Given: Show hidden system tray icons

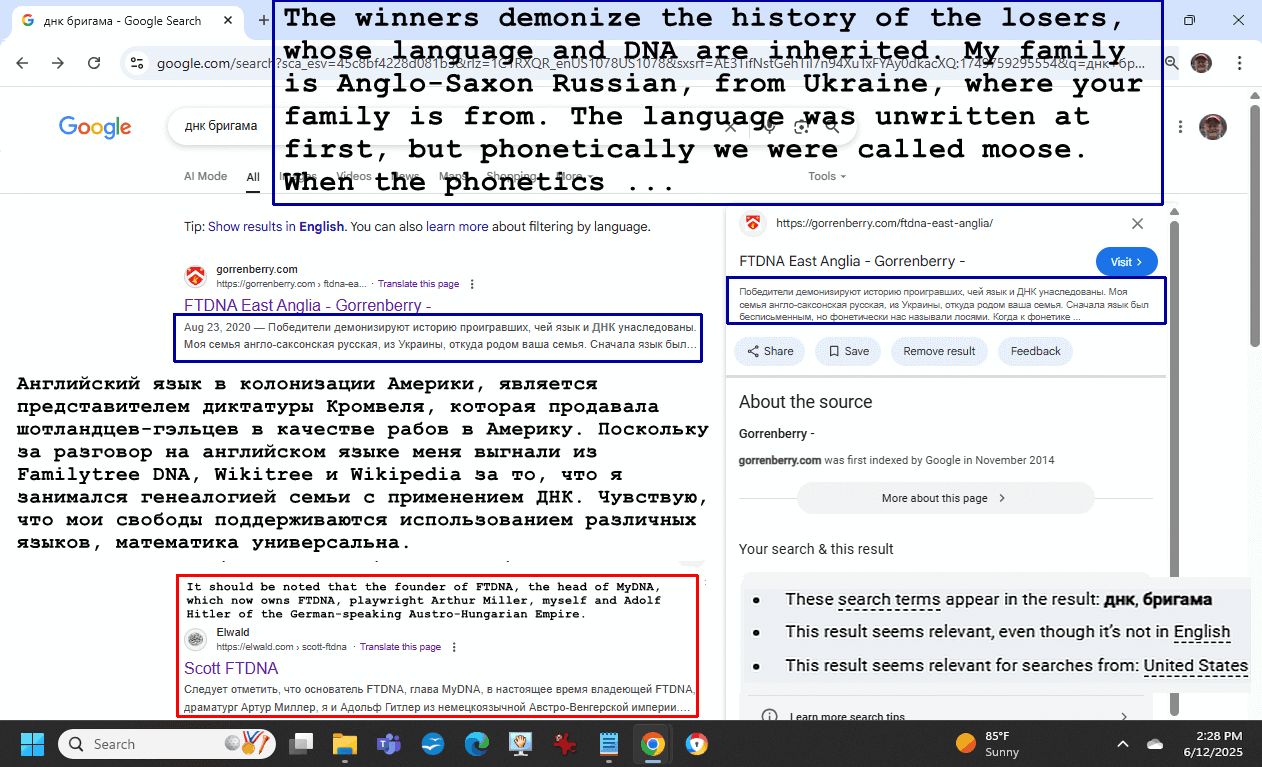Looking at the screenshot, I should [x=1122, y=744].
